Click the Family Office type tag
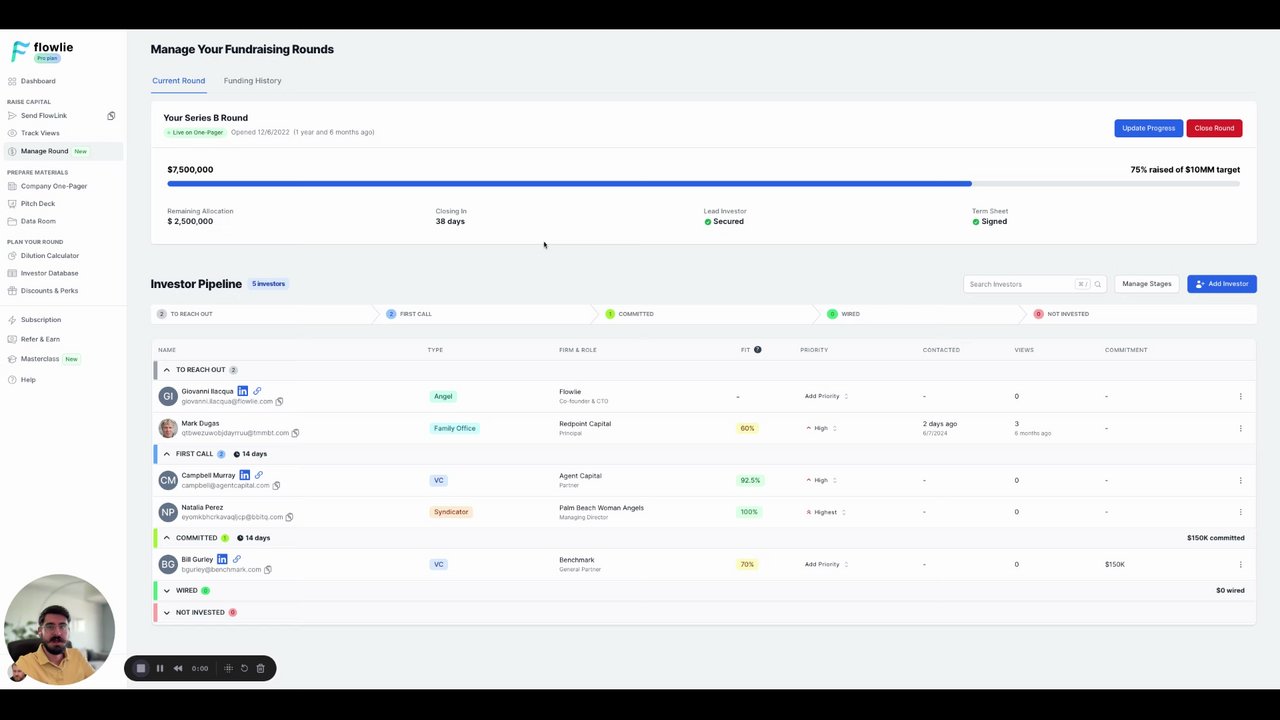 point(454,428)
